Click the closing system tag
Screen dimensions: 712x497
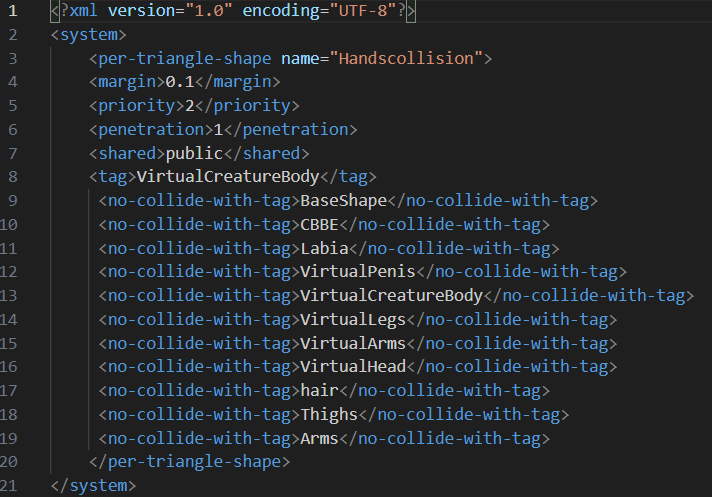click(x=93, y=486)
